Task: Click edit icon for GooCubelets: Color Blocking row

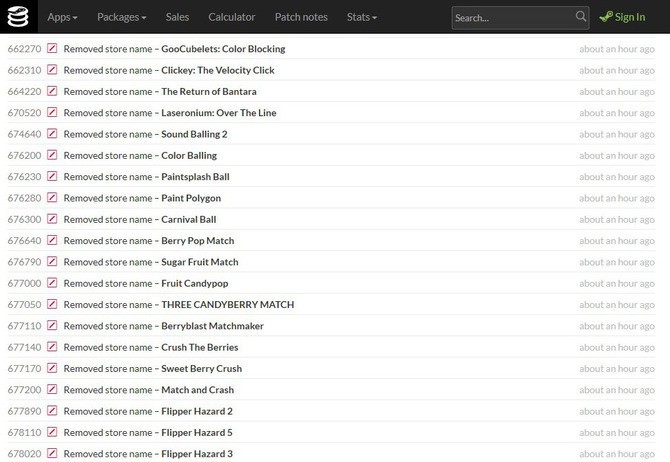Action: [52, 48]
